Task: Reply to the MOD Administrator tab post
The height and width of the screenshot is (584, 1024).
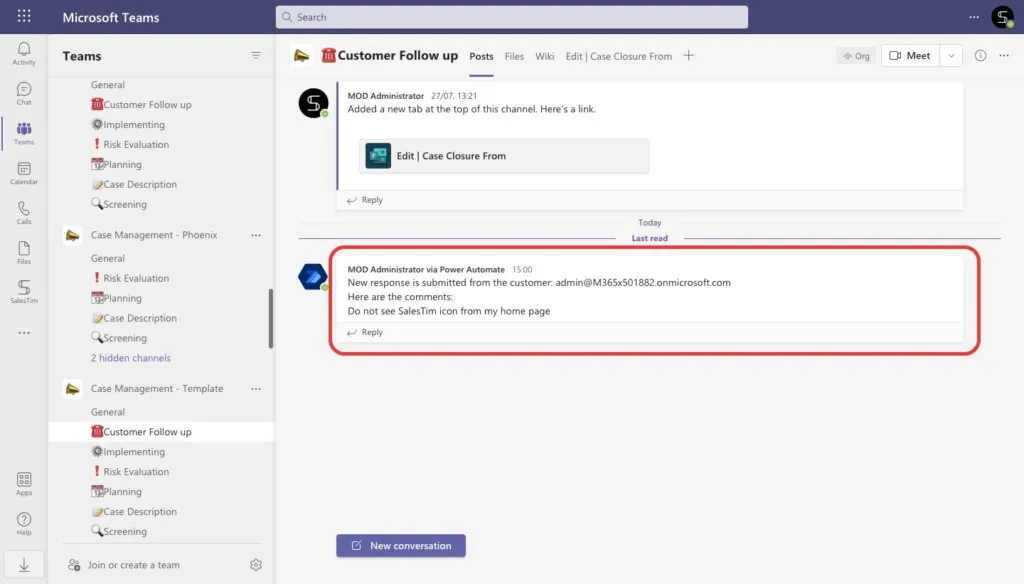Action: pos(365,200)
